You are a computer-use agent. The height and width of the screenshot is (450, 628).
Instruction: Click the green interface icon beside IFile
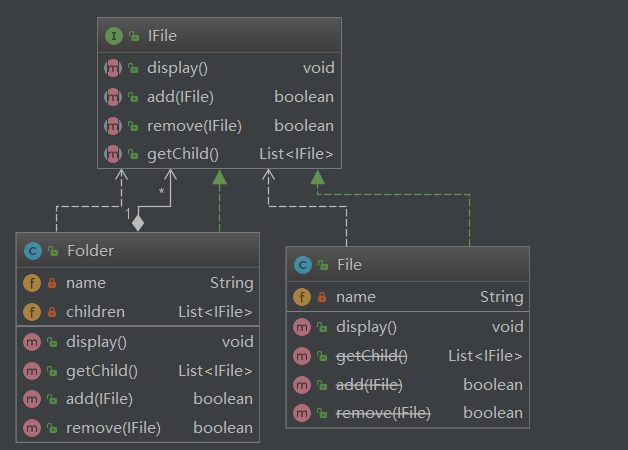[113, 36]
